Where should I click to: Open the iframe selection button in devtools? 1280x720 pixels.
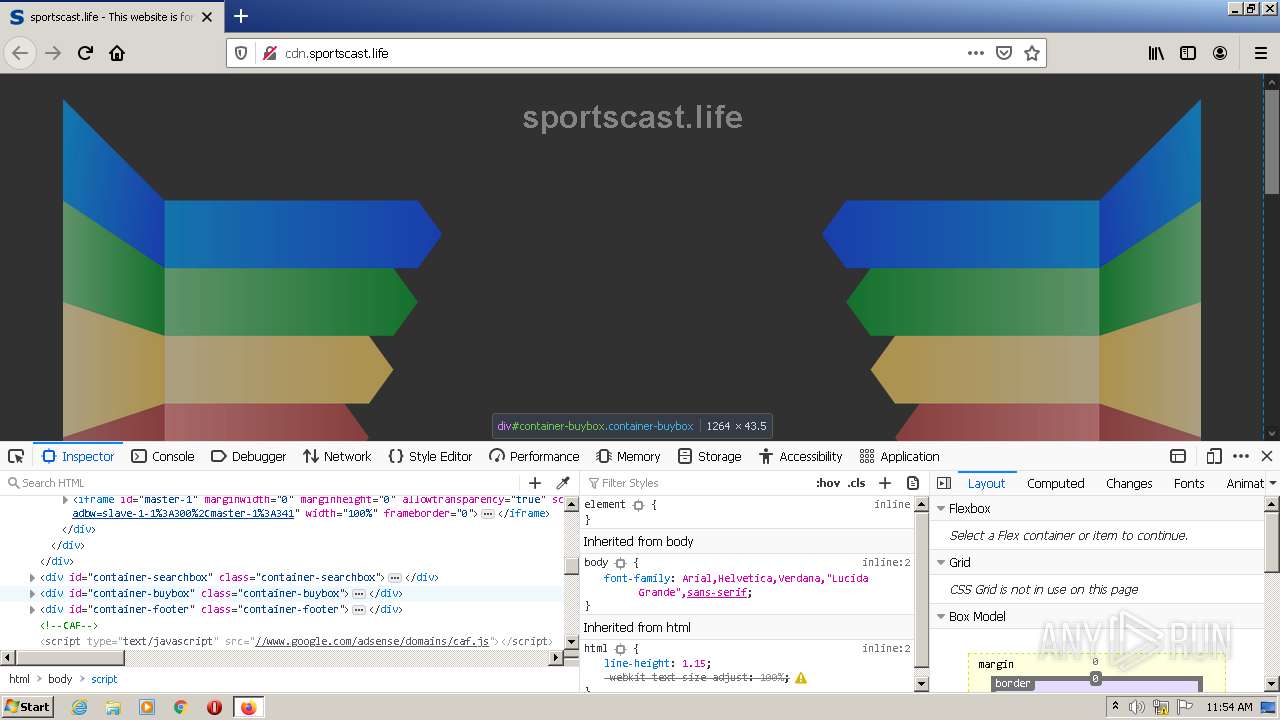pyautogui.click(x=1178, y=456)
